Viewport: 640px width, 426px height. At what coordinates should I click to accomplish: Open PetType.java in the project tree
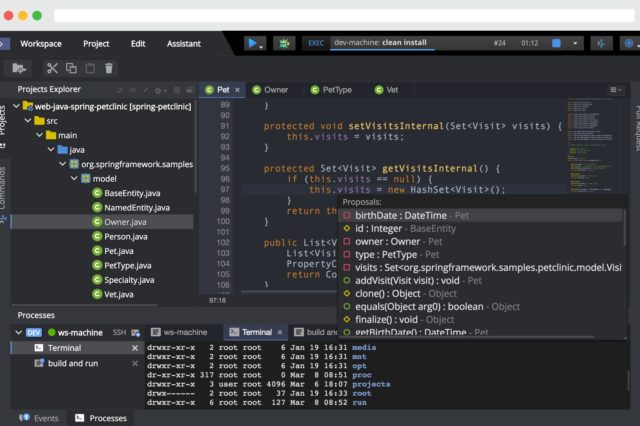[x=127, y=266]
